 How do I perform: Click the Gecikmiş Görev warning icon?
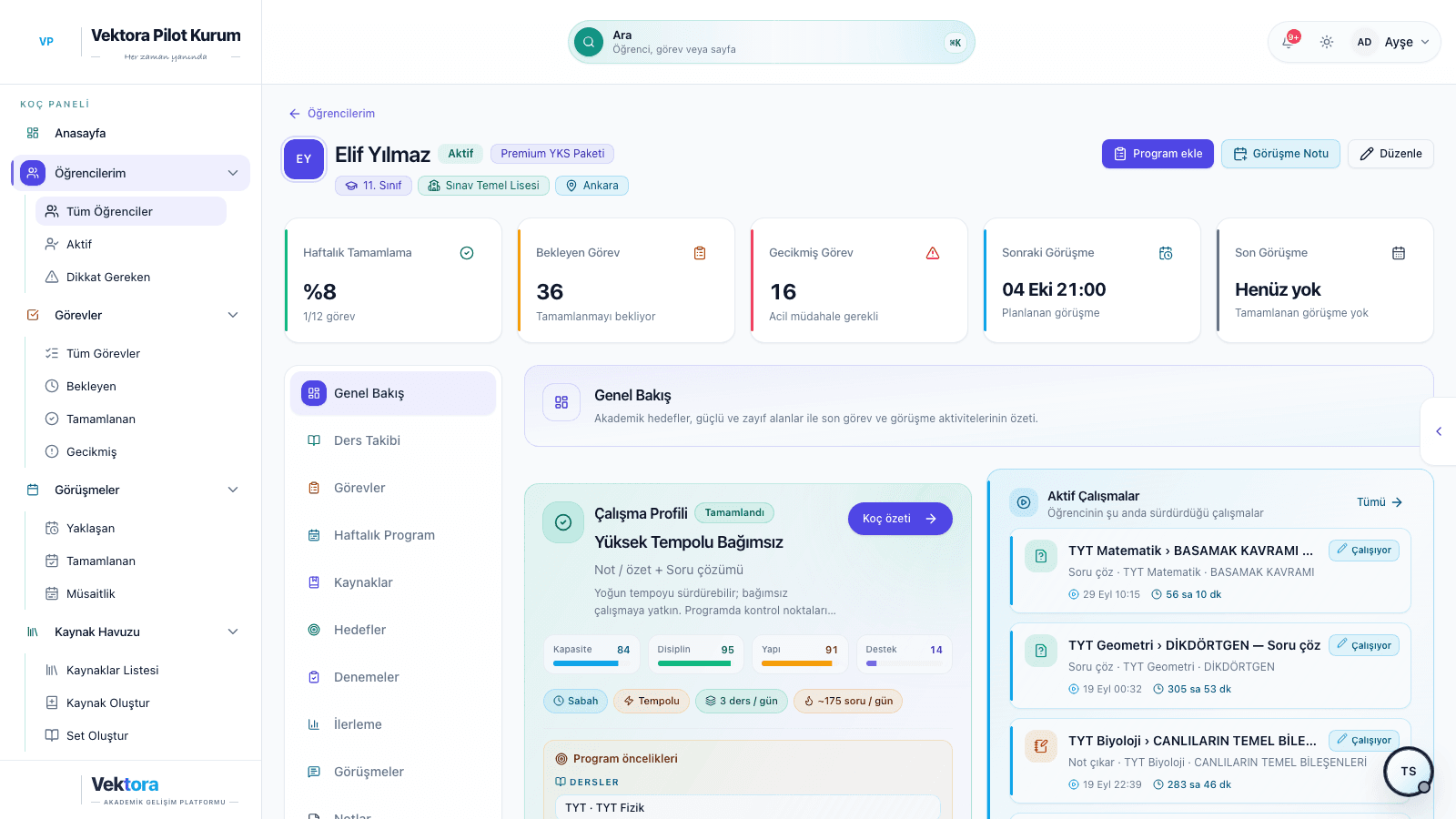933,253
